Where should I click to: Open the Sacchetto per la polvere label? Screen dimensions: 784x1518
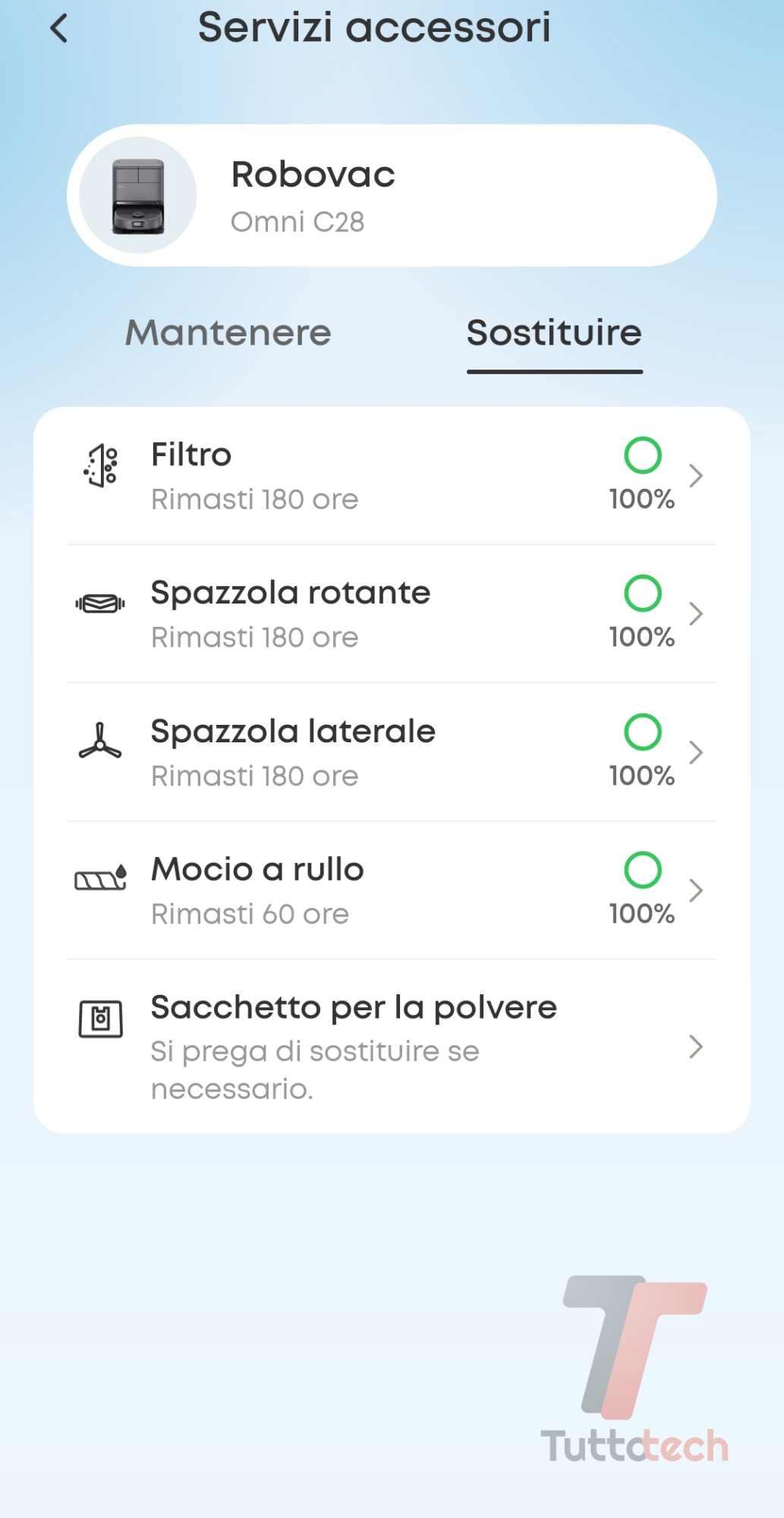pyautogui.click(x=354, y=1008)
